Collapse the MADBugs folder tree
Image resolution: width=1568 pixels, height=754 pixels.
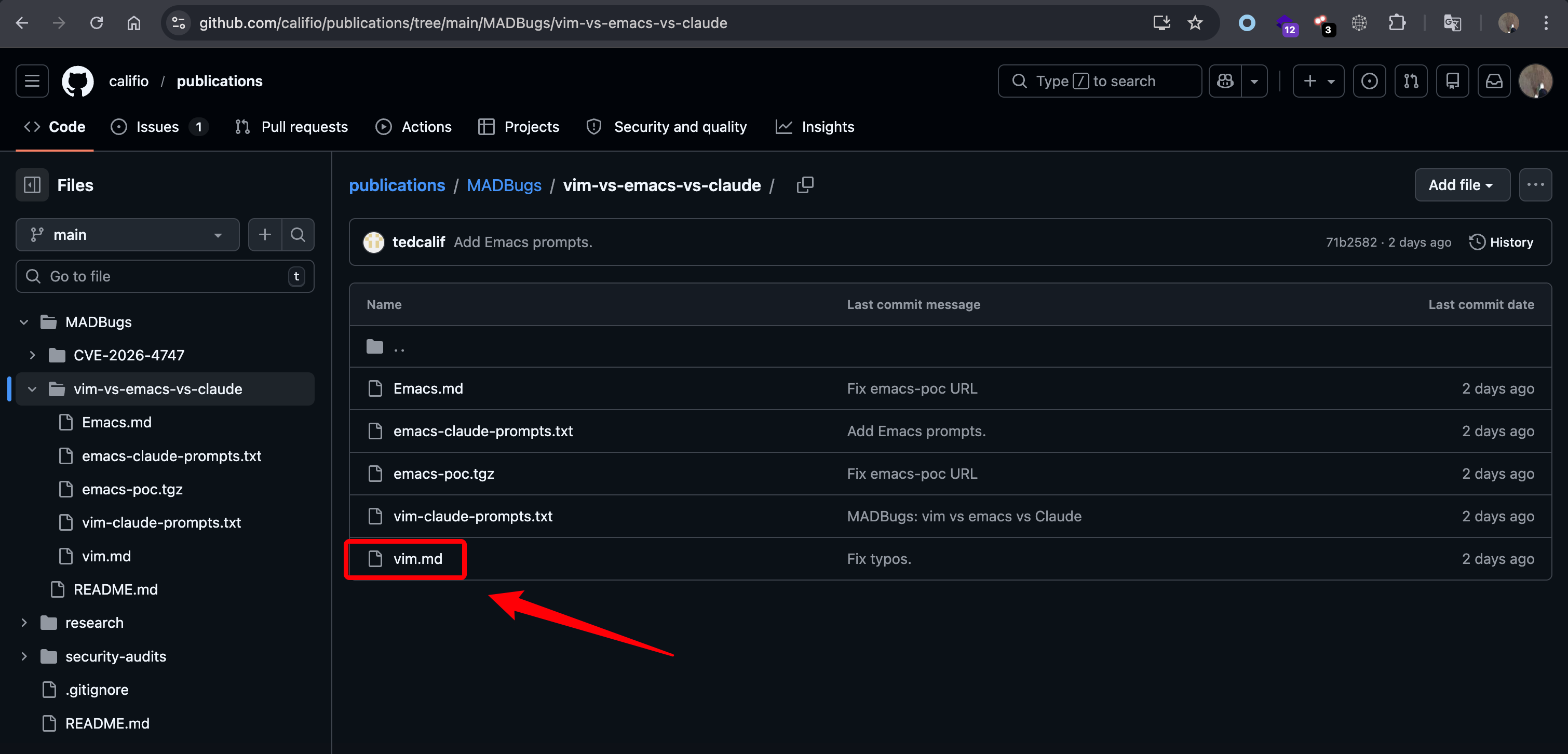(x=24, y=322)
